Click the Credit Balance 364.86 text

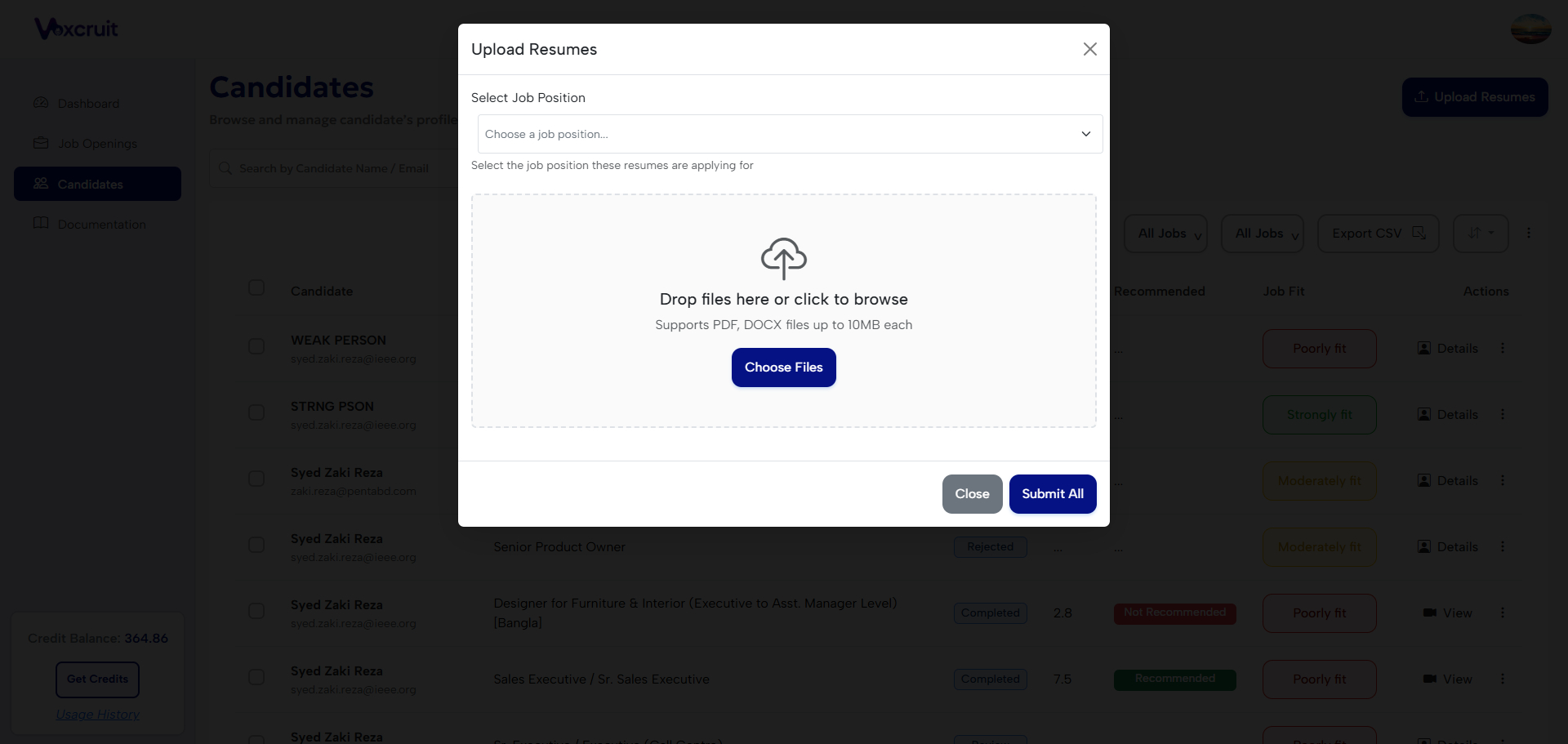(98, 639)
